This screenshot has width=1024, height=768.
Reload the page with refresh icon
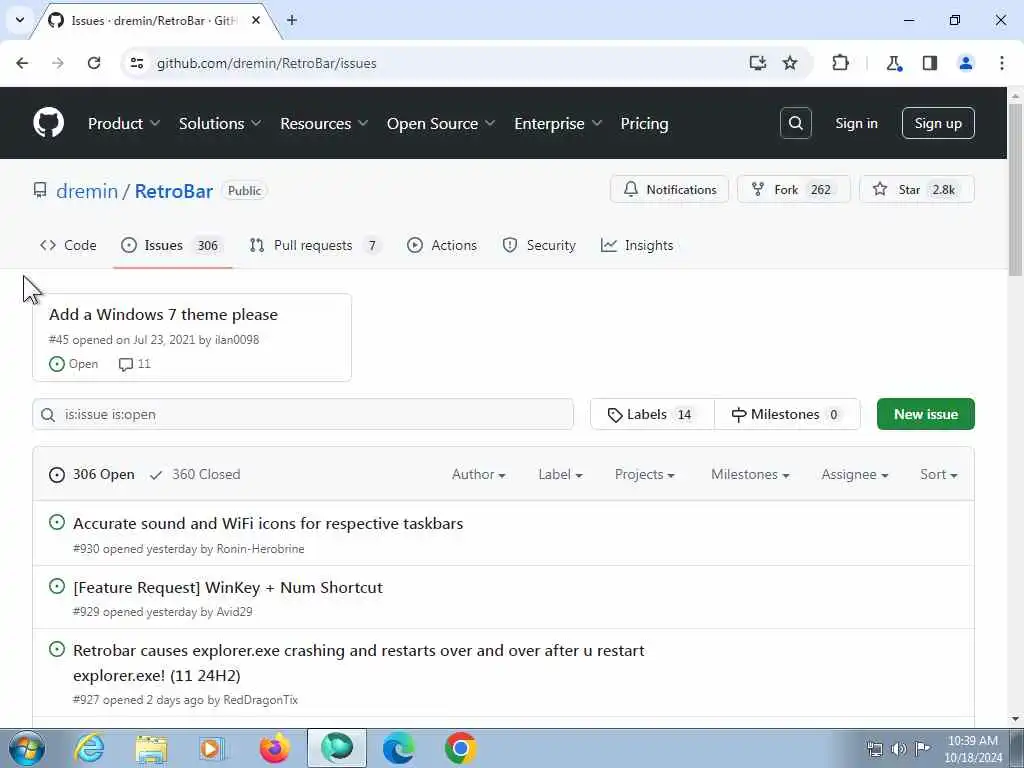pos(94,63)
